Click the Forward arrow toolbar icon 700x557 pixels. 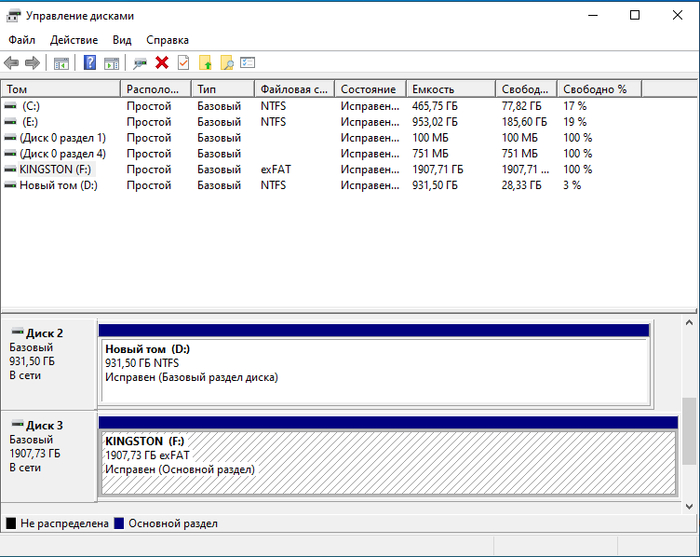click(32, 63)
